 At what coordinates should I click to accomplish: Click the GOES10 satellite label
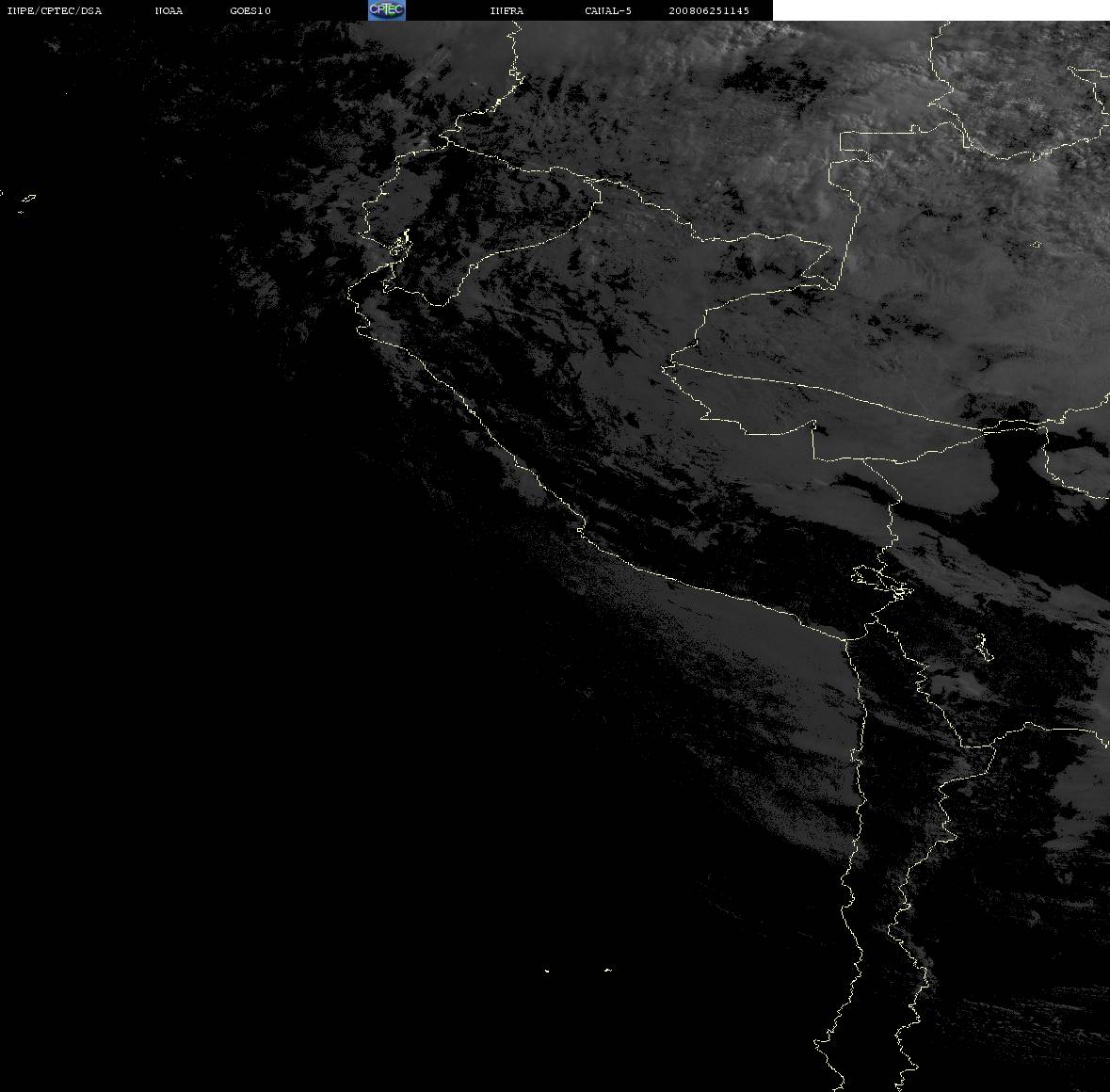pyautogui.click(x=250, y=10)
